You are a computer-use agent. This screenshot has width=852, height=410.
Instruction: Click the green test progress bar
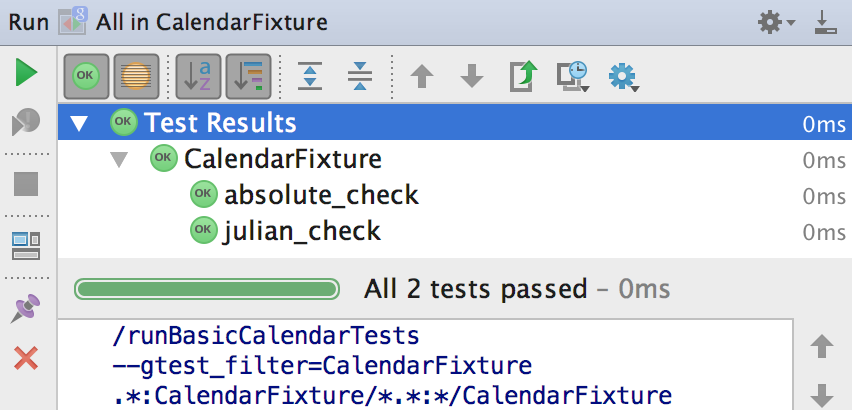(x=208, y=290)
